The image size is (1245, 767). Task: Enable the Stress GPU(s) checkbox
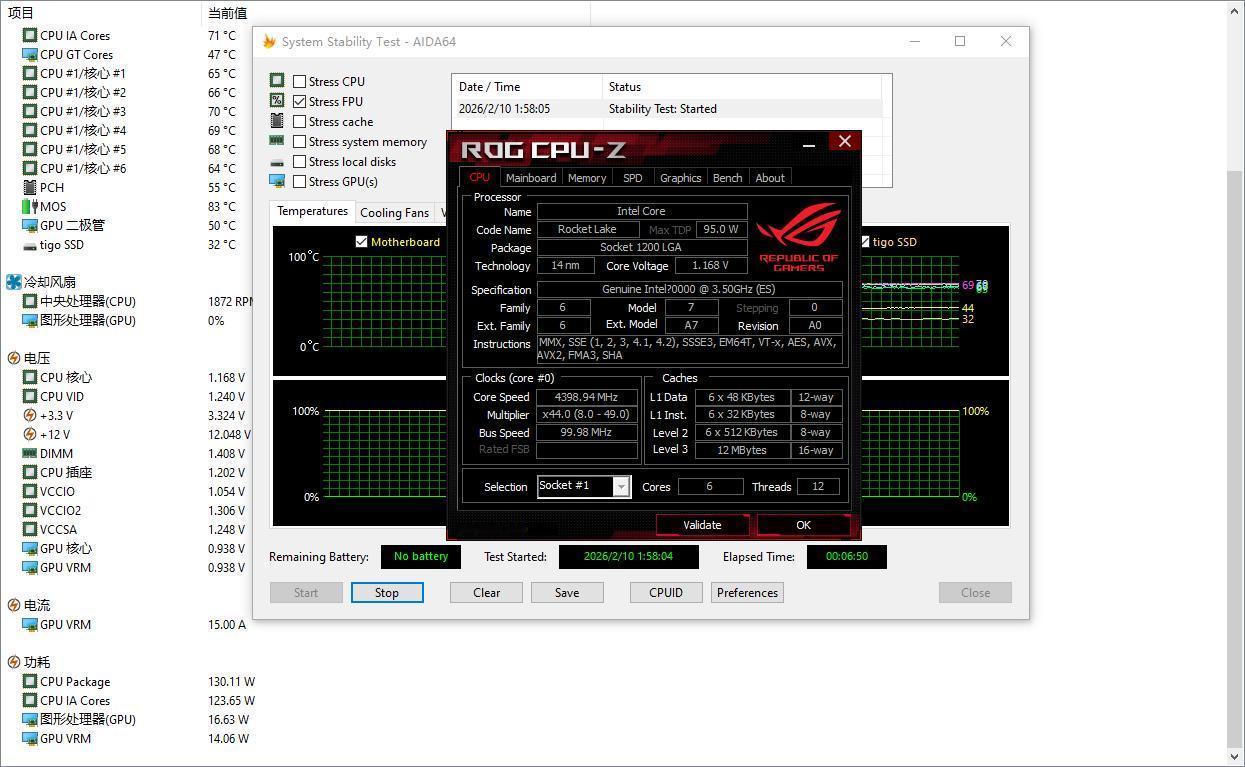300,181
